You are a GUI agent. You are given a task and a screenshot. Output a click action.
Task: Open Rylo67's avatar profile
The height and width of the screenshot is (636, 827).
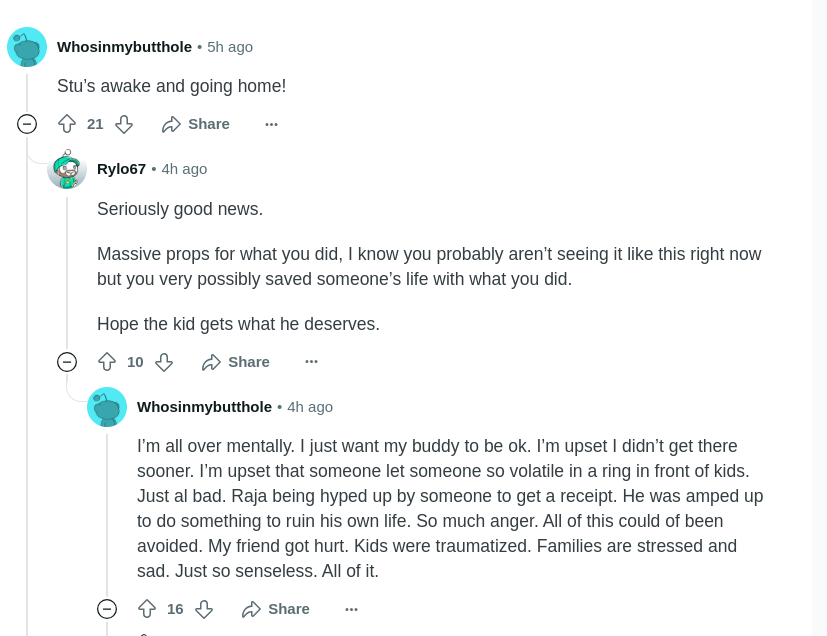coord(67,169)
